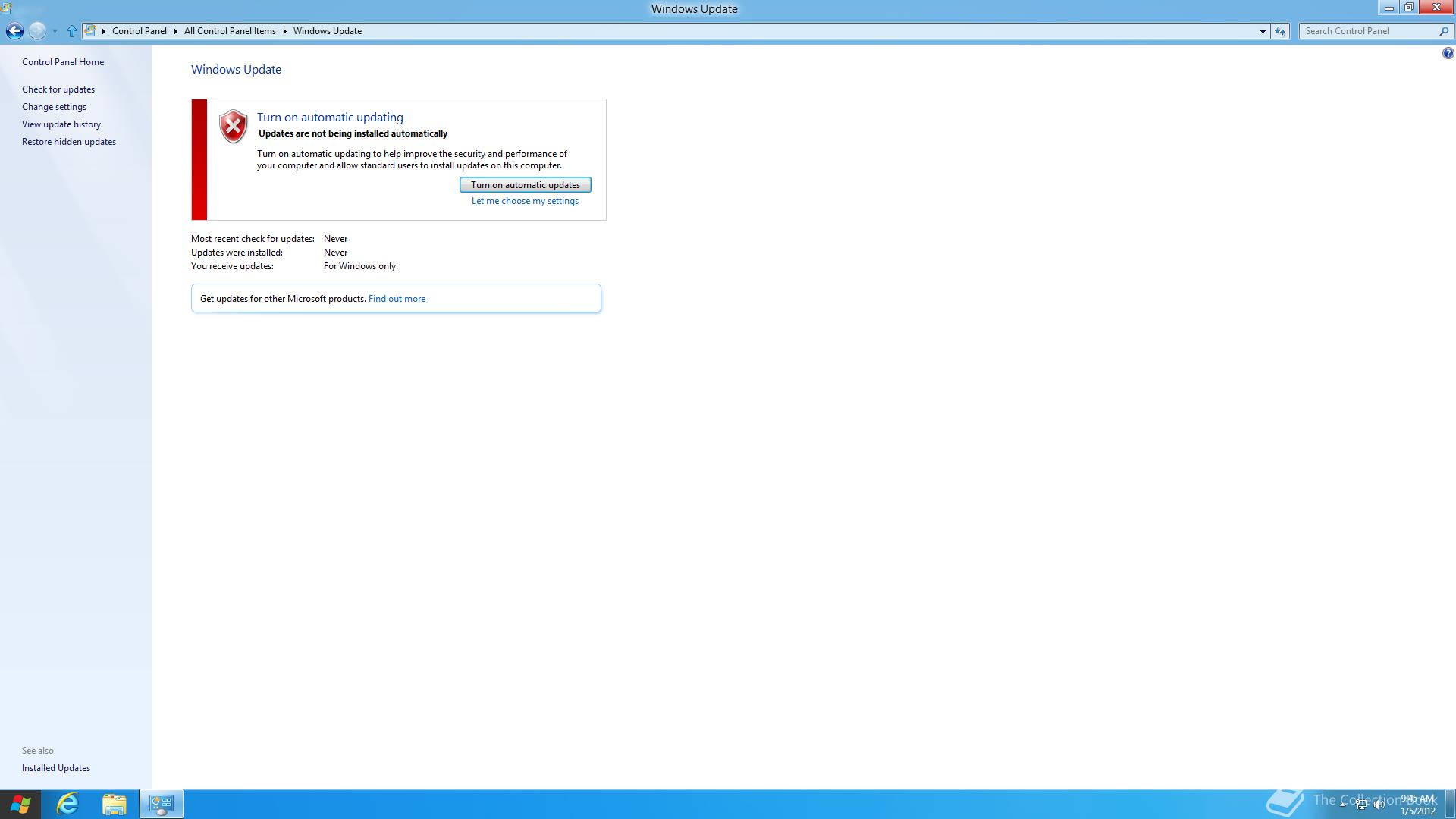Expand chevron after All Control Panel Items
This screenshot has width=1456, height=819.
[285, 31]
